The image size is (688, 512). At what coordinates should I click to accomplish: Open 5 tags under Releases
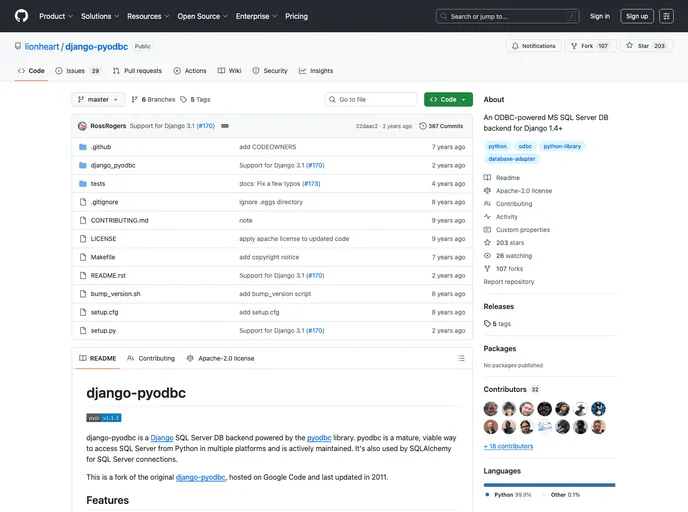(x=498, y=324)
